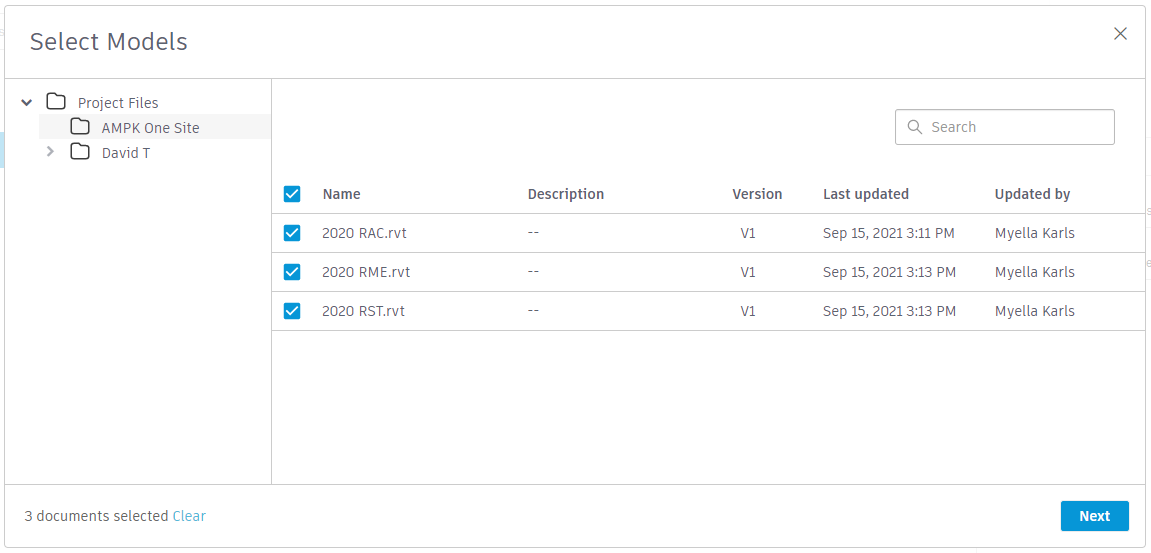Screen dimensions: 1151x553
Task: Click the AMPK One Site folder icon
Action: pos(80,127)
